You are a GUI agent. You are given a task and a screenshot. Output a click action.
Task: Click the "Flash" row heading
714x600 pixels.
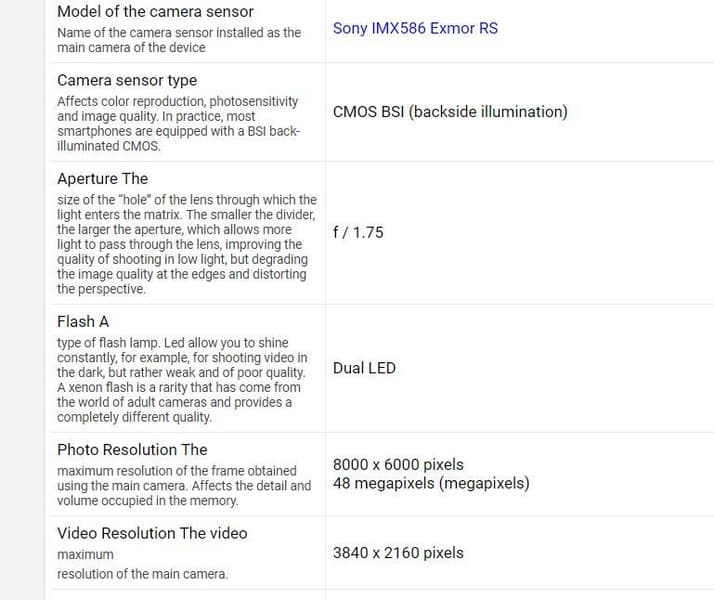(x=83, y=321)
